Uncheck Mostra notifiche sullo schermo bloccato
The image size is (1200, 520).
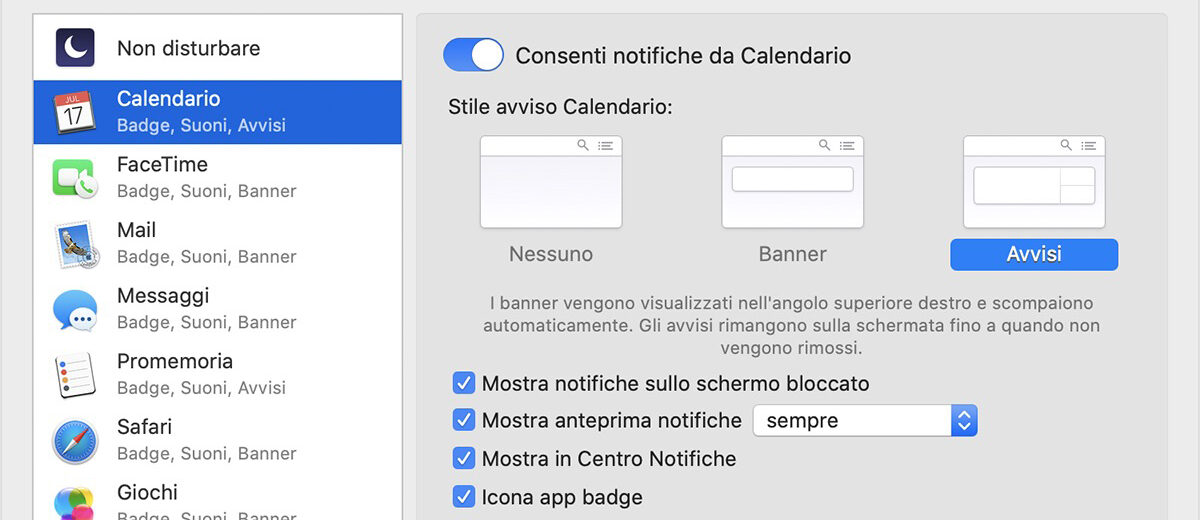click(464, 383)
